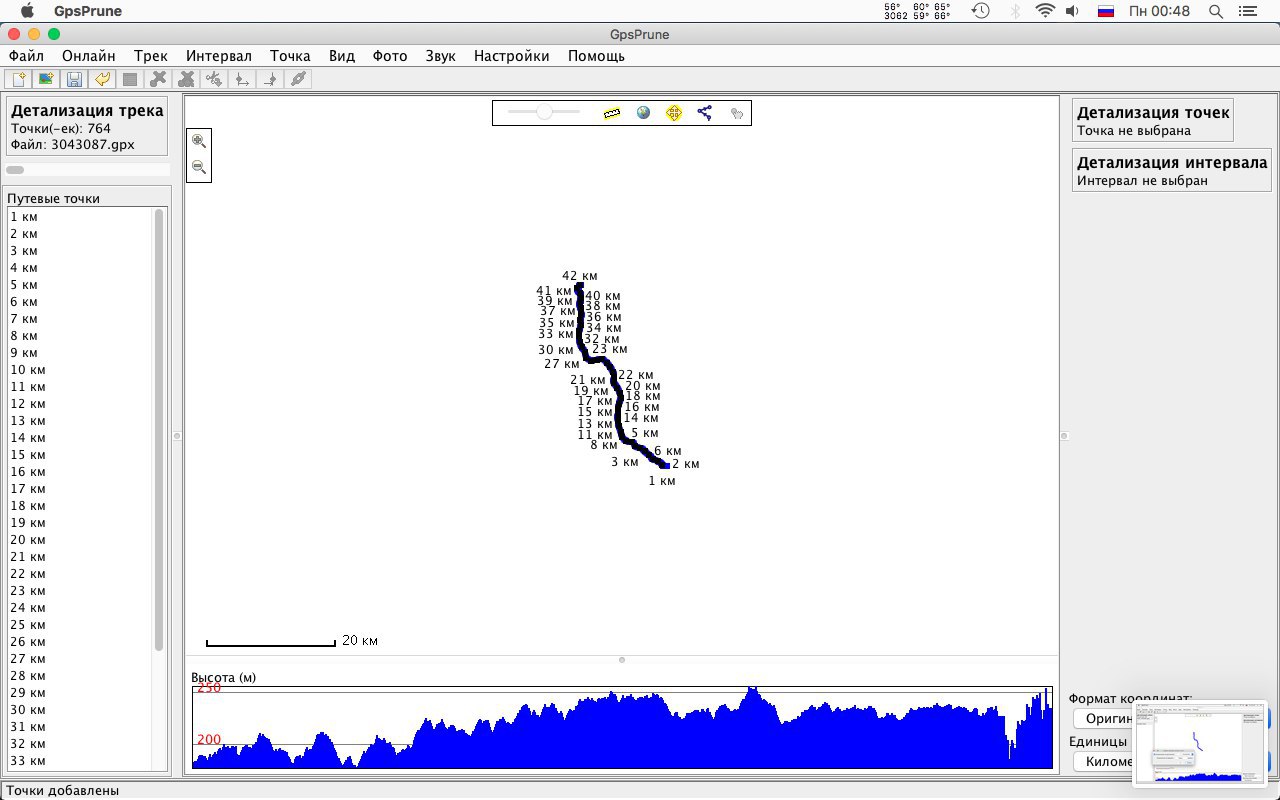The width and height of the screenshot is (1280, 800).
Task: Open the Точка menu
Action: (x=290, y=56)
